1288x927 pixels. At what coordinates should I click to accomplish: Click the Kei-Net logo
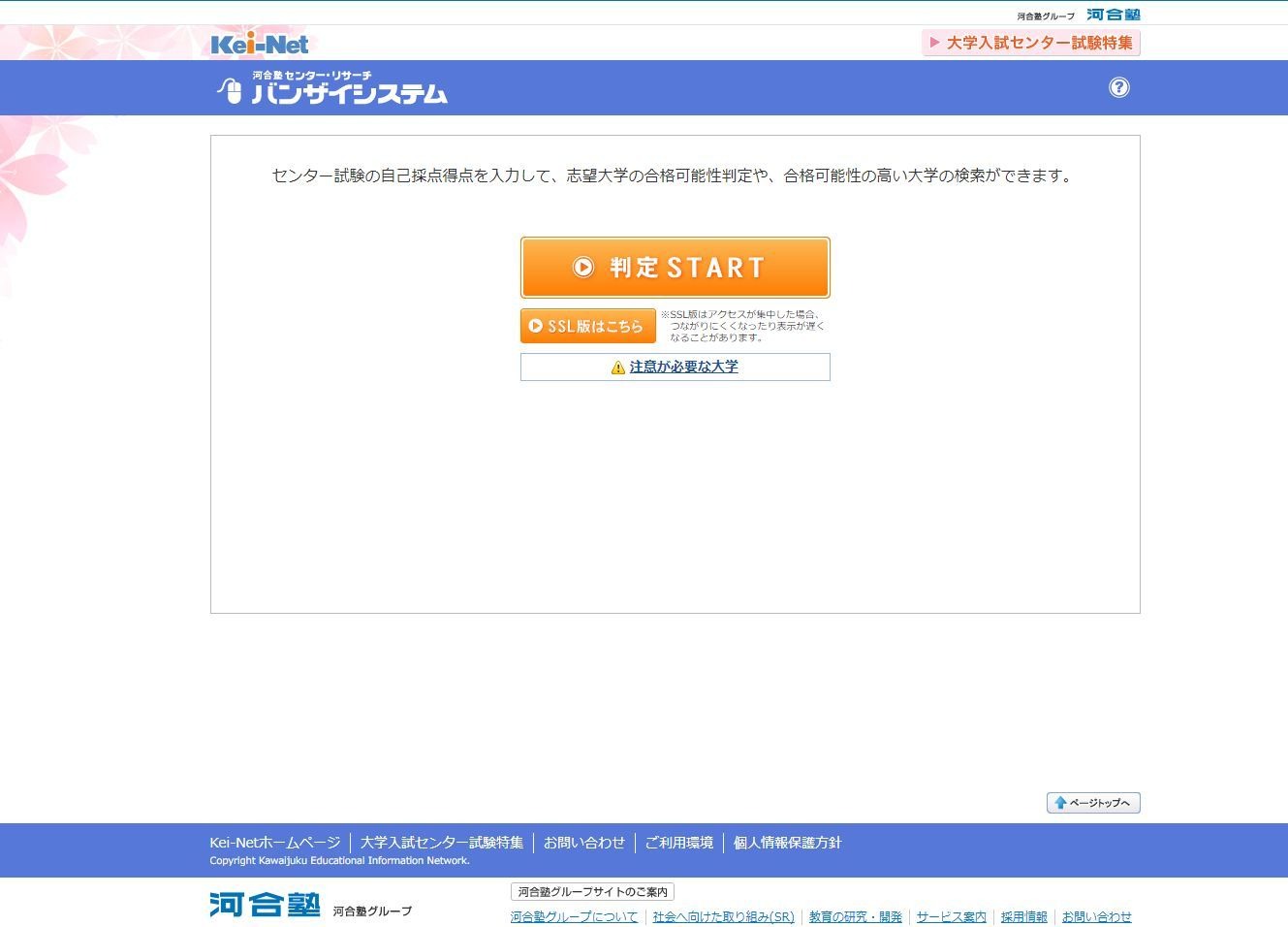[x=260, y=44]
